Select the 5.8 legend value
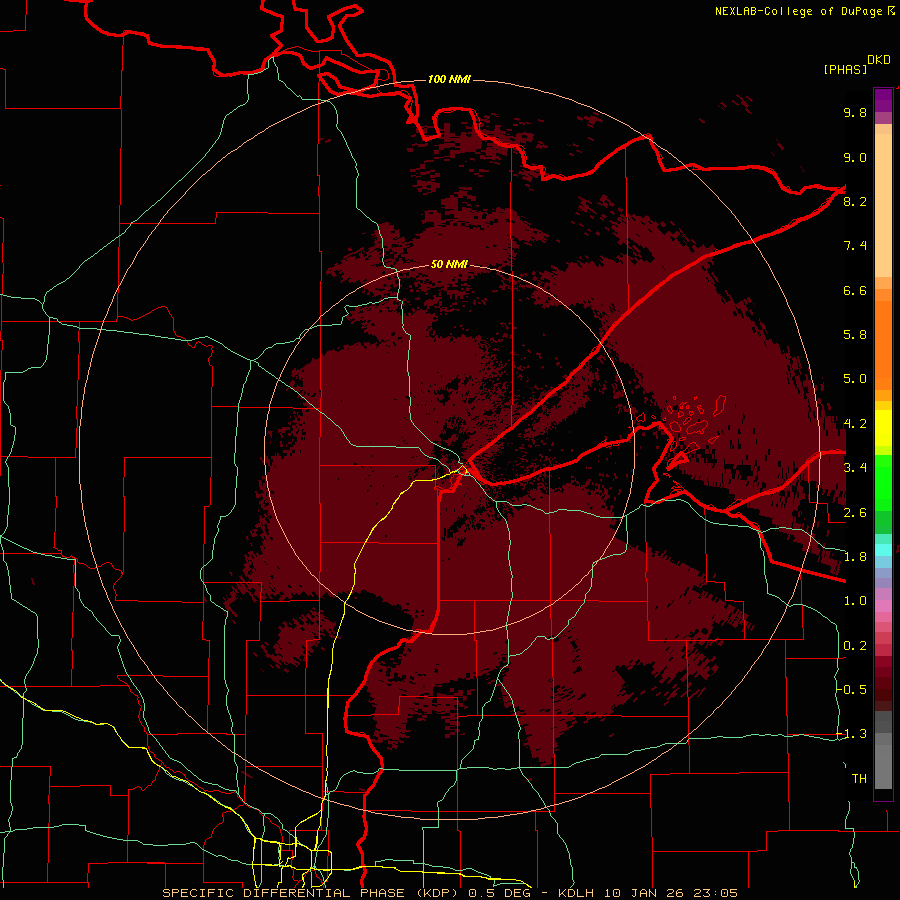 click(x=855, y=335)
